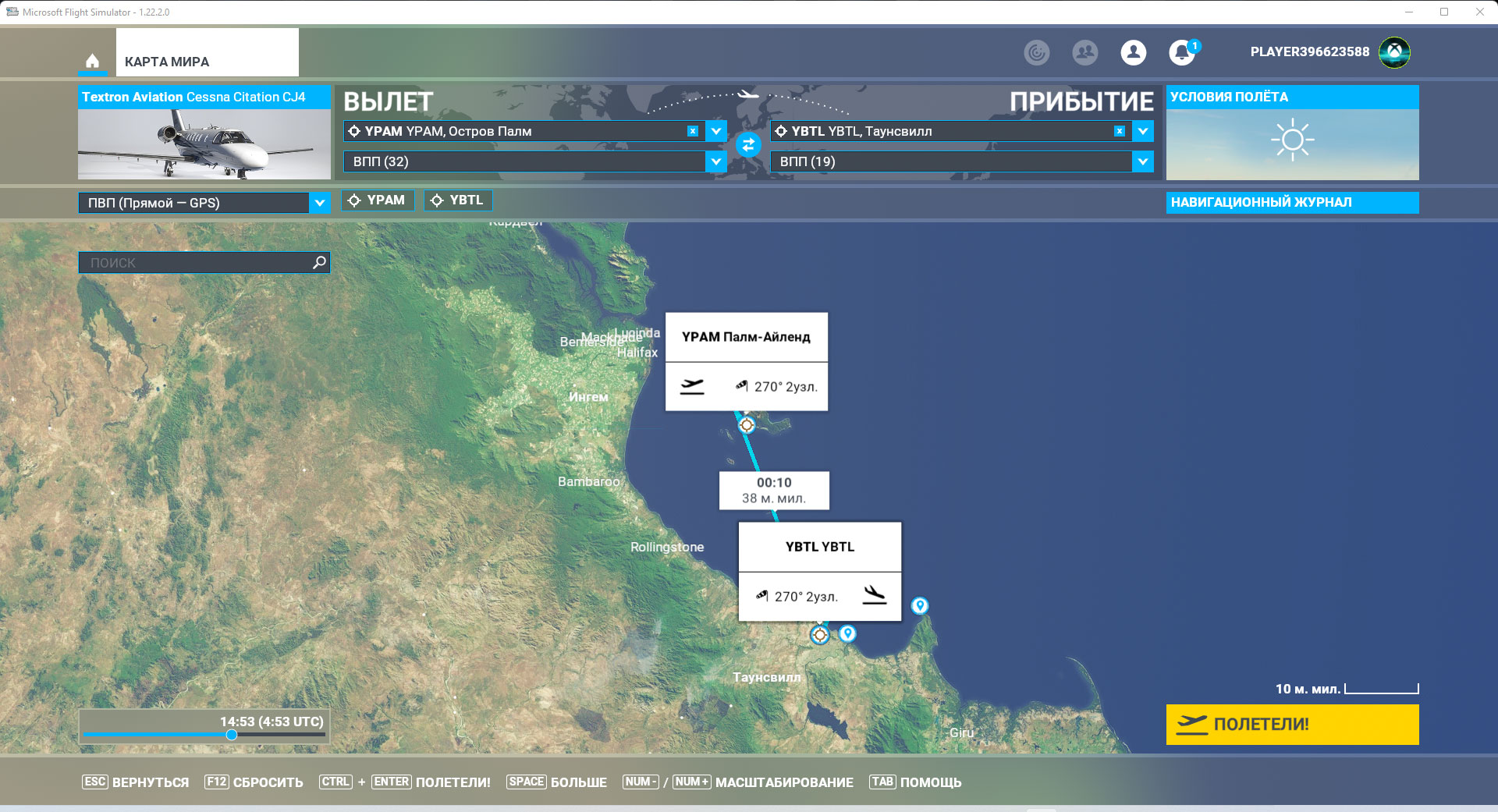Open the НАВИГАЦИОННЫЙ ЖУРНАЛ nav log

tap(1292, 202)
